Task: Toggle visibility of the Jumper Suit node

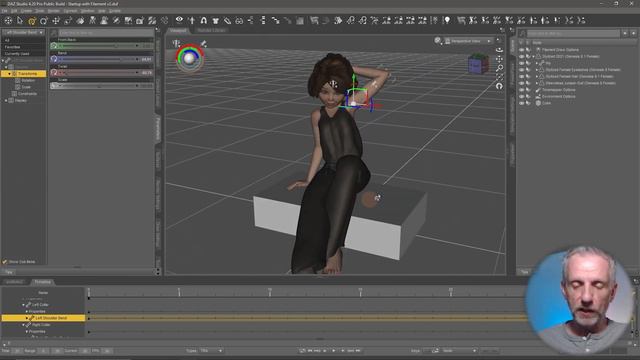Action: click(521, 83)
